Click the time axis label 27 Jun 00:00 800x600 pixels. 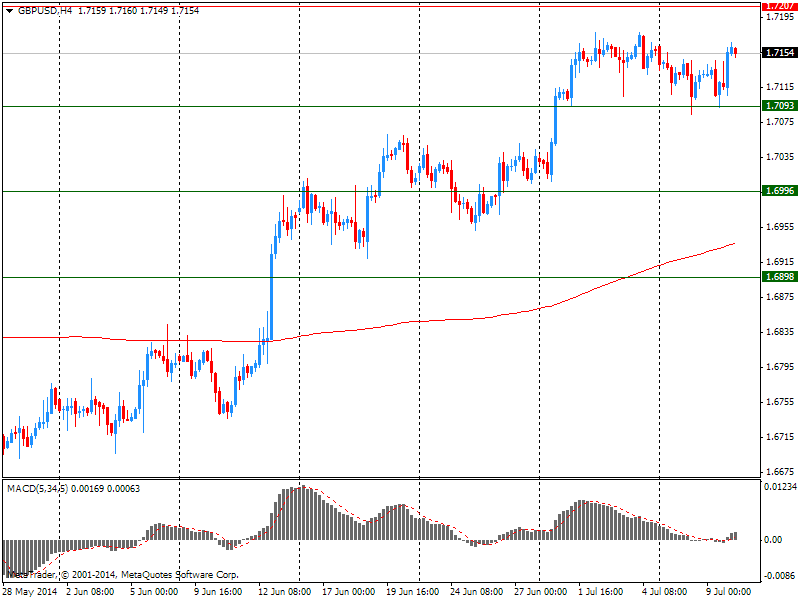coord(540,592)
